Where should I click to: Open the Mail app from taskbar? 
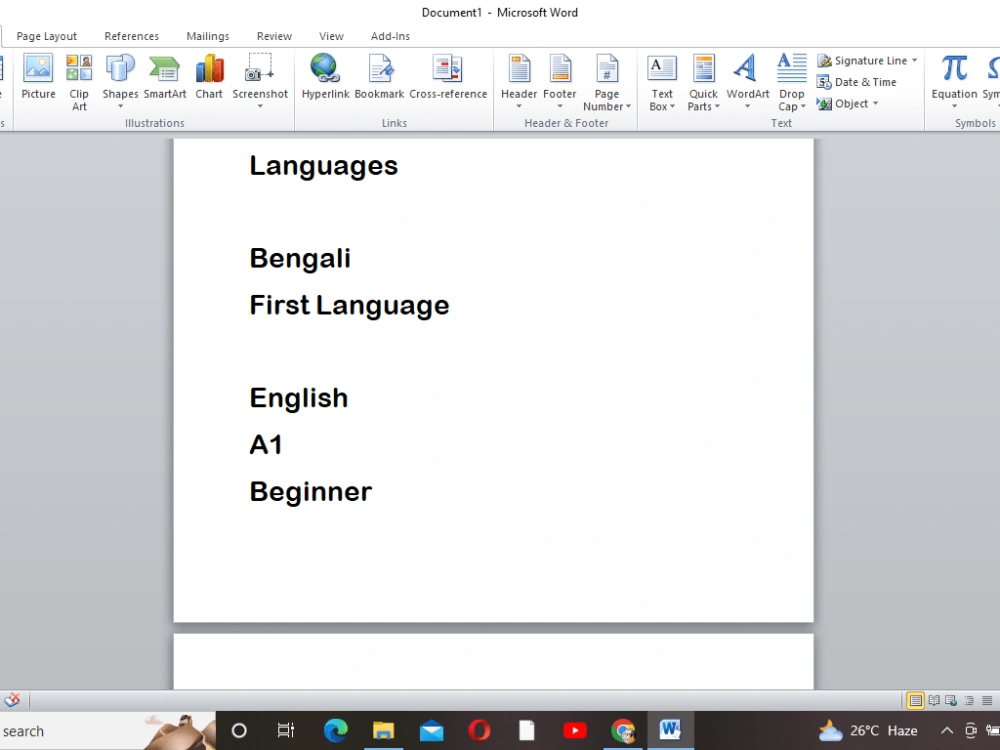[431, 731]
